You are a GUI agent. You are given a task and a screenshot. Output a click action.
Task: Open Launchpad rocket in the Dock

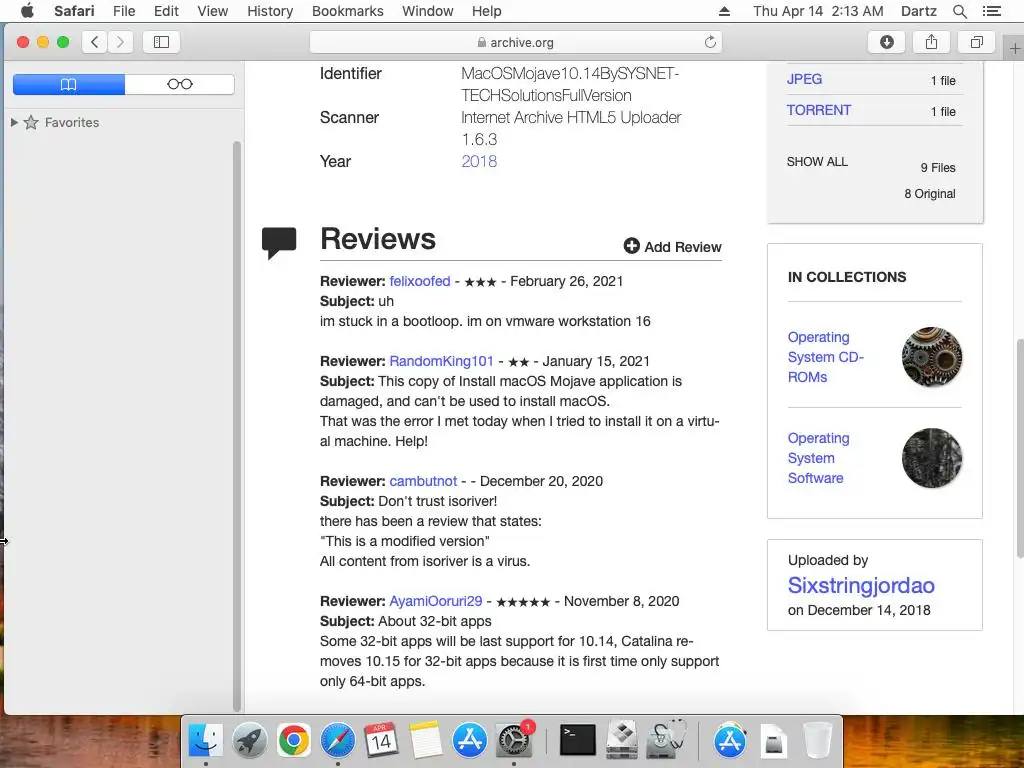click(x=249, y=741)
